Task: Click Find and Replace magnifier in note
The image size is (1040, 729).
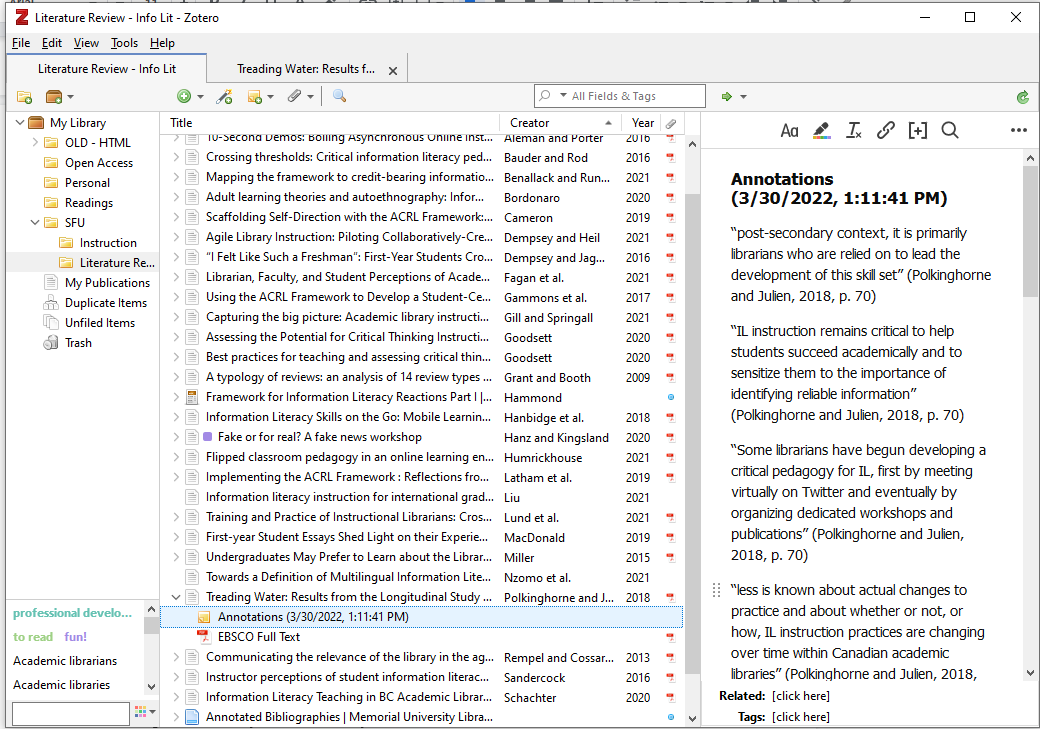Action: [950, 131]
